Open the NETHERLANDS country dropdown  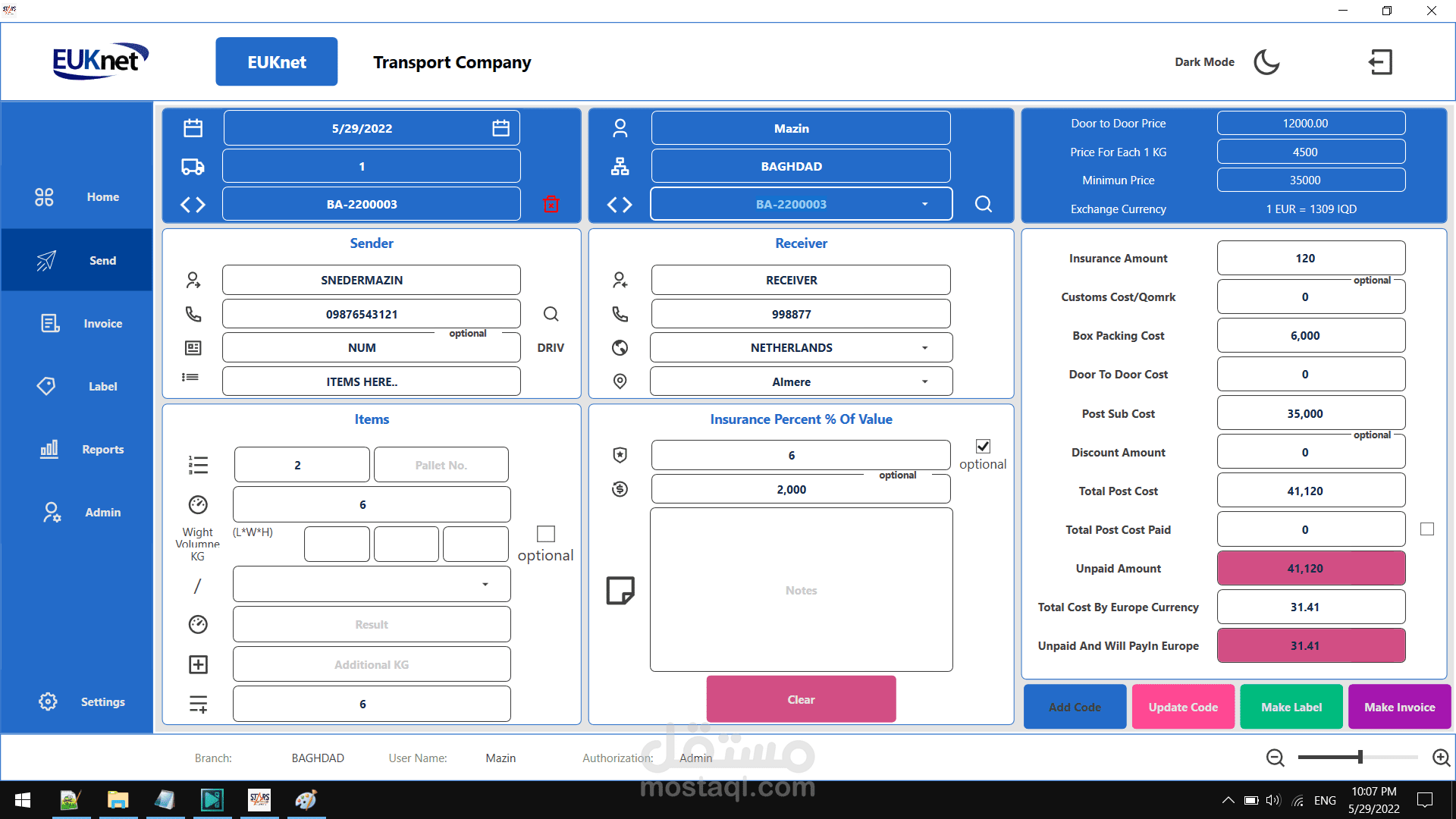[x=924, y=347]
